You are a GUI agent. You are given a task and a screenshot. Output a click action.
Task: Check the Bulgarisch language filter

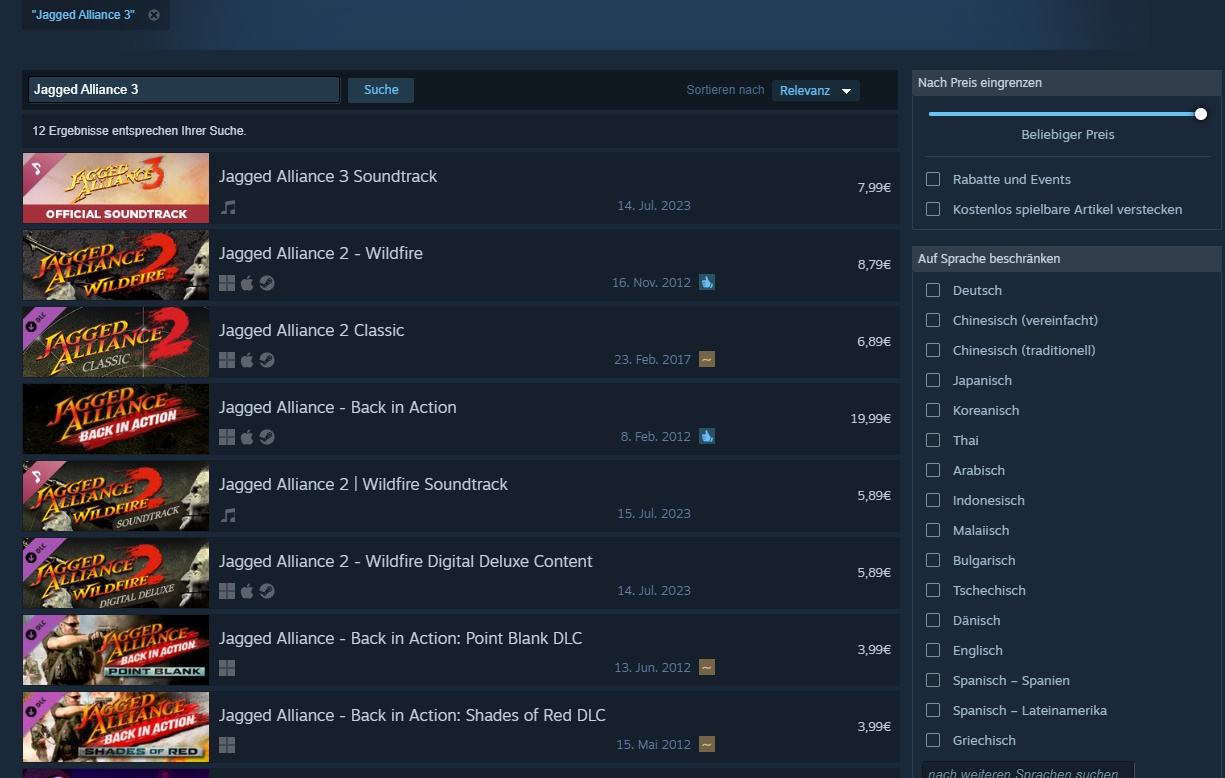(x=933, y=560)
